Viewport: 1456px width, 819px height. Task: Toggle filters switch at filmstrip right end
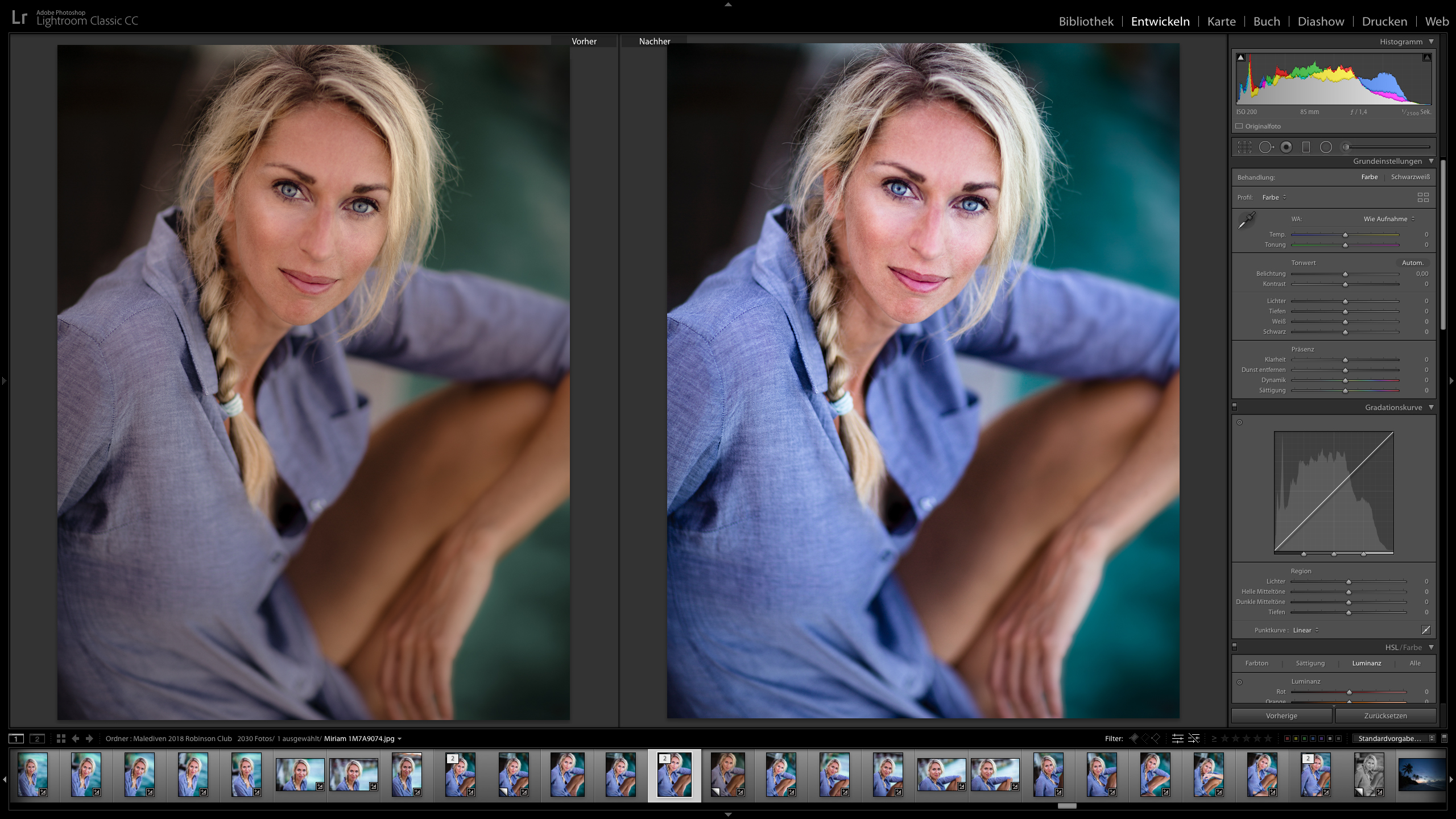[1444, 738]
